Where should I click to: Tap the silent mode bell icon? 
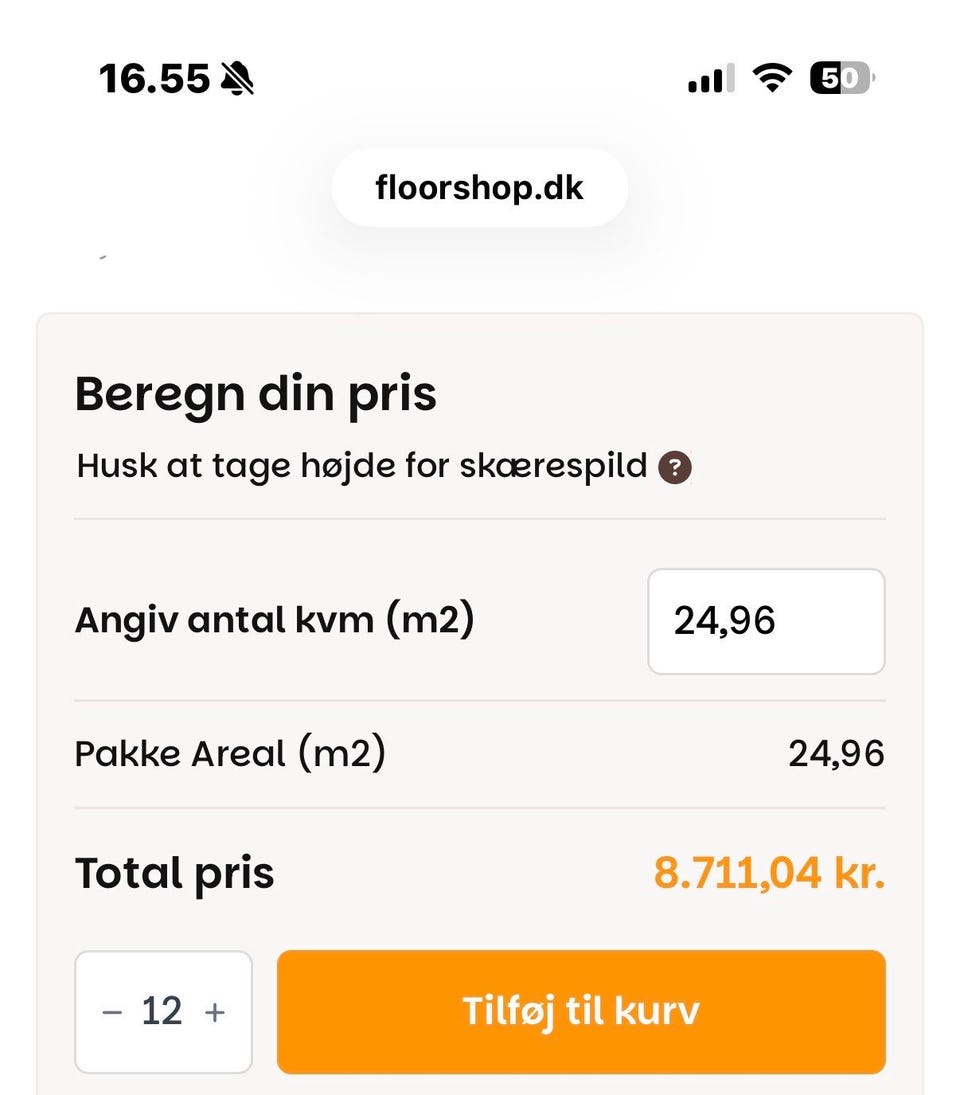pyautogui.click(x=236, y=78)
